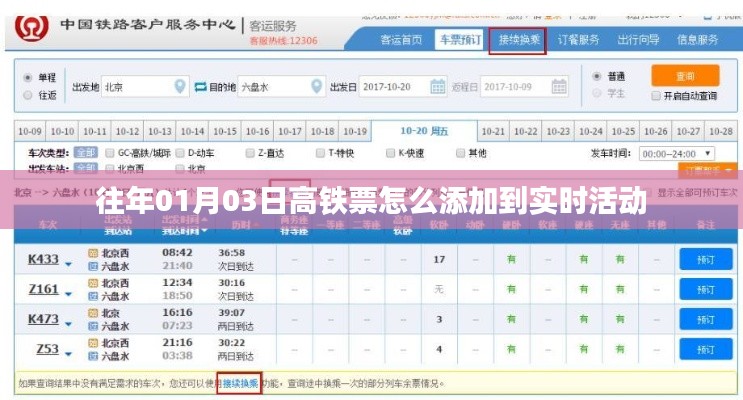Select the 10-21 date tab

coord(493,132)
